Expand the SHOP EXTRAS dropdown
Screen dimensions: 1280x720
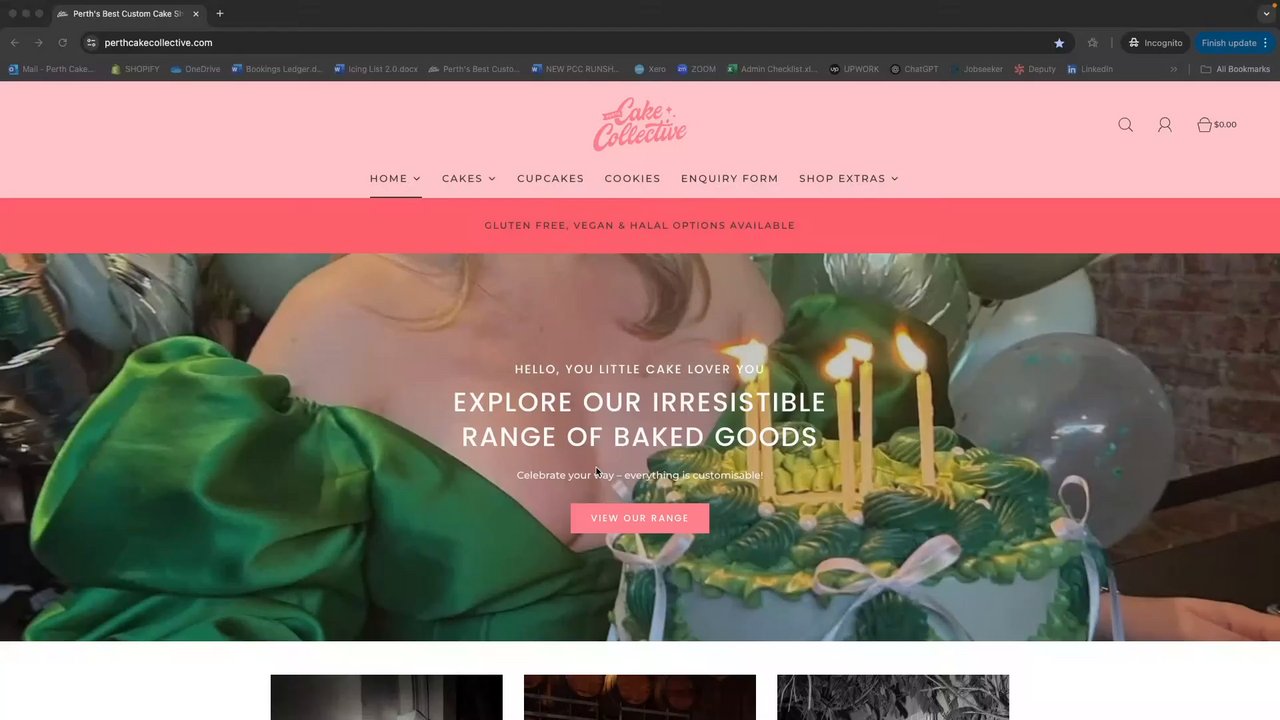(x=848, y=178)
